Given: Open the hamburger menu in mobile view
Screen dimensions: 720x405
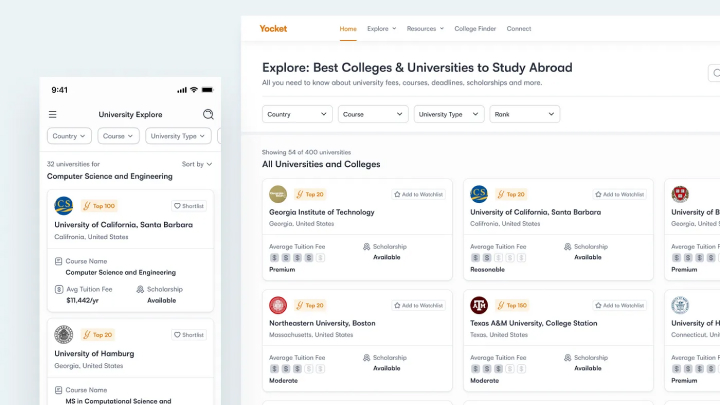Looking at the screenshot, I should (x=52, y=114).
